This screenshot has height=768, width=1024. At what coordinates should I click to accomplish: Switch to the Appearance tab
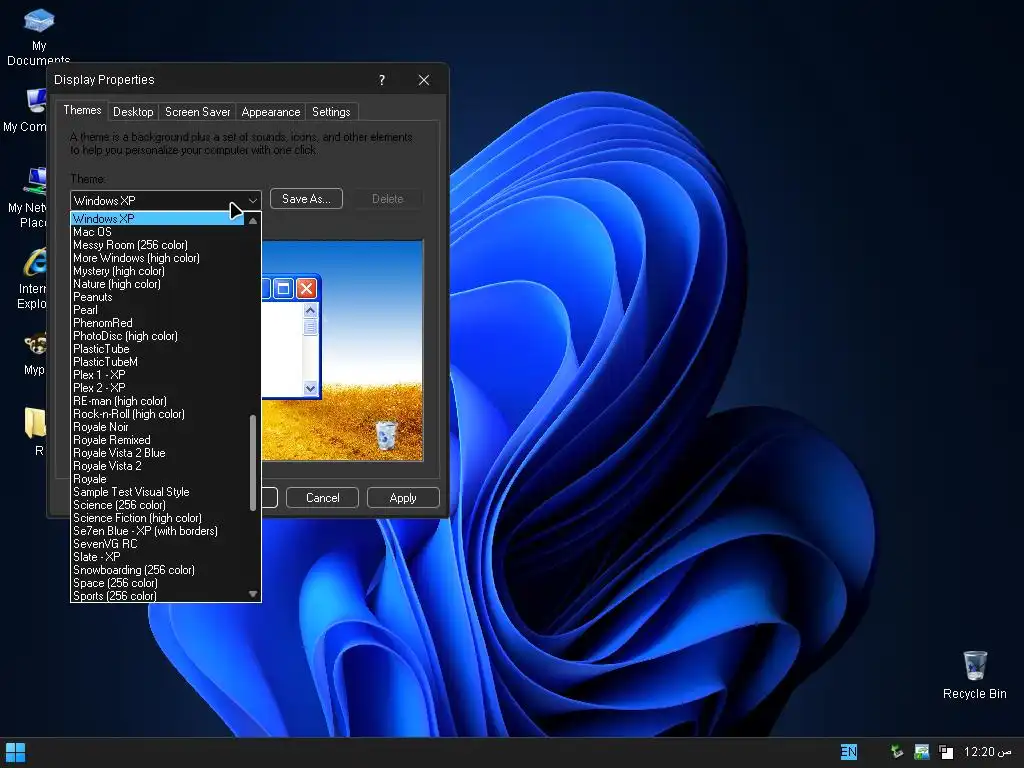point(270,112)
